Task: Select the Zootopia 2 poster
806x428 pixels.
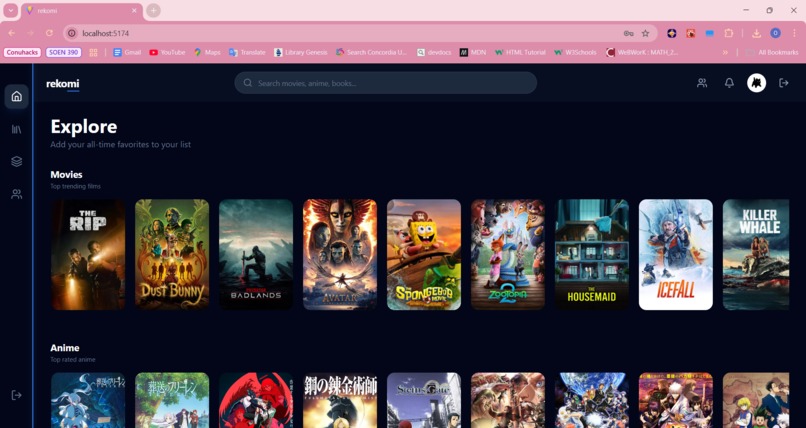Action: pos(508,255)
